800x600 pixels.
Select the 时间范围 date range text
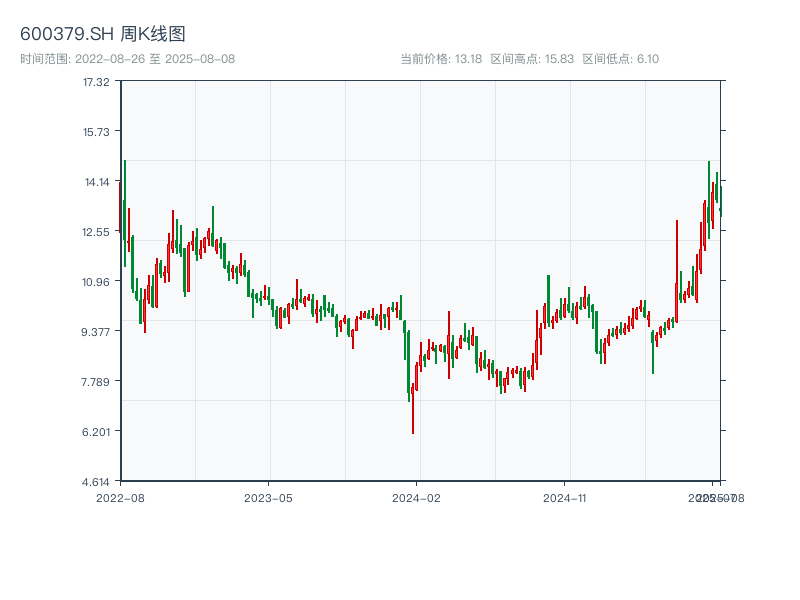tap(127, 59)
